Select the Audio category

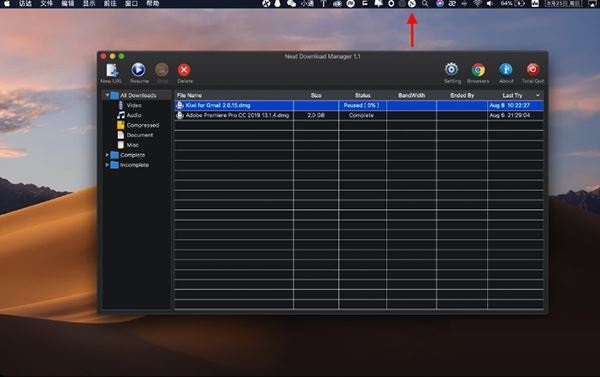click(x=134, y=115)
